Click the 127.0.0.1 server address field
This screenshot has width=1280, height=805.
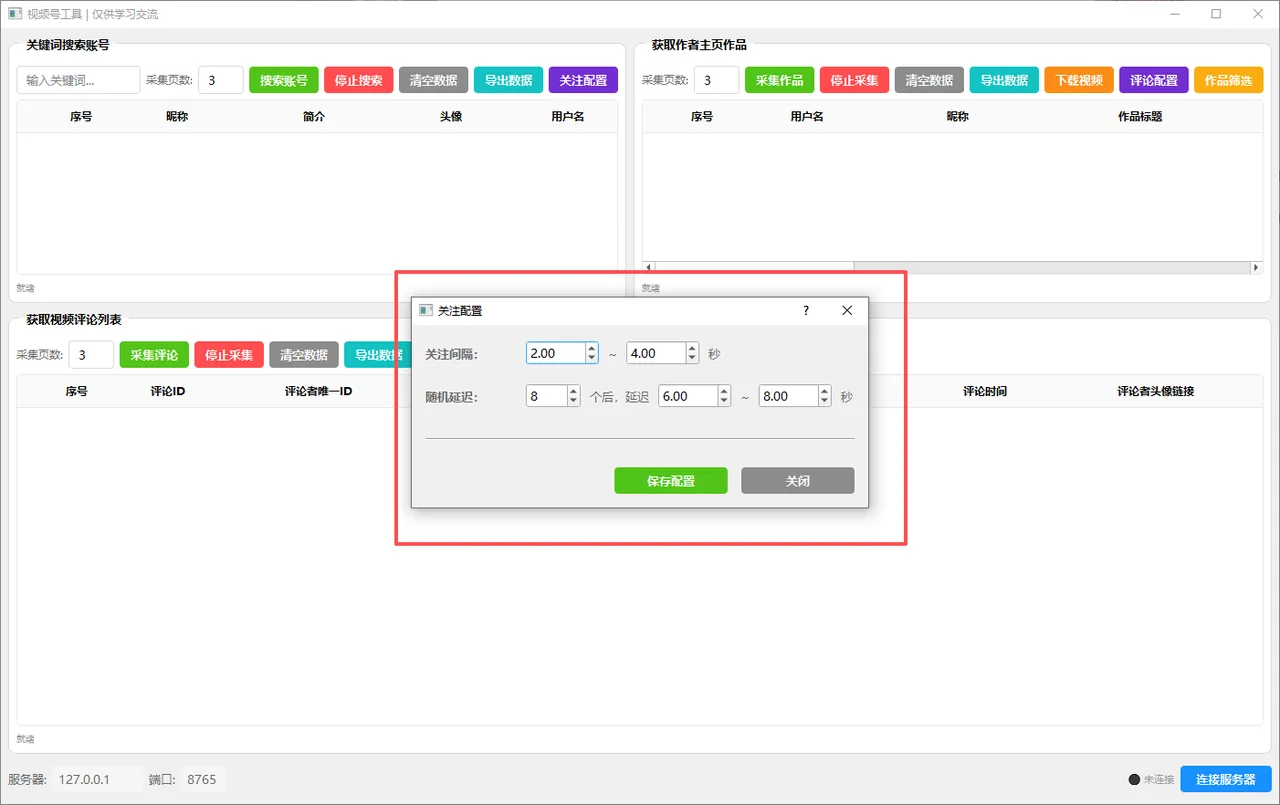[96, 779]
